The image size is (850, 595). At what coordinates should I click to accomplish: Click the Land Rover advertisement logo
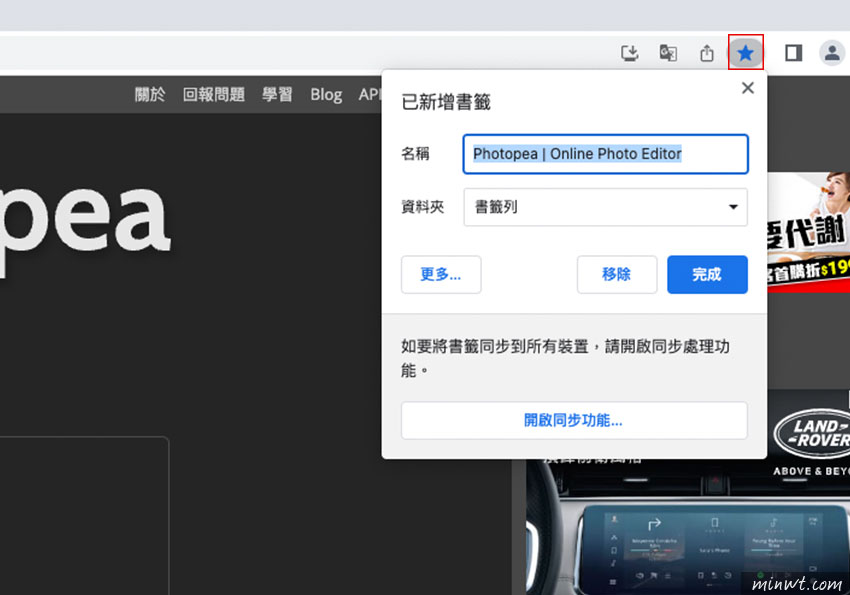(x=812, y=434)
